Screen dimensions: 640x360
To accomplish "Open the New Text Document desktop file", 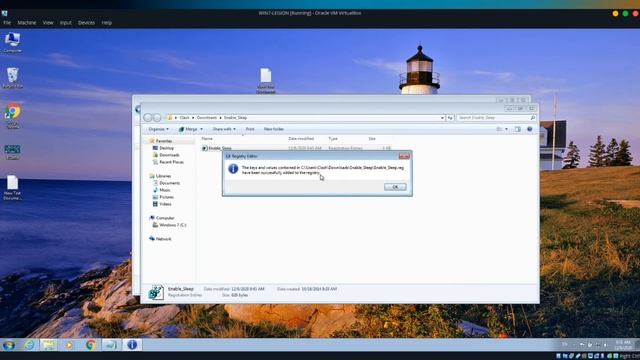I will (12, 188).
